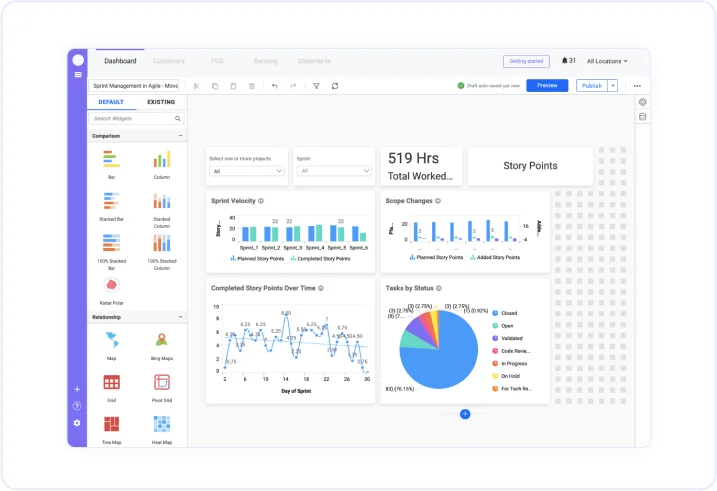Click the copy toolbar icon
The height and width of the screenshot is (491, 717).
[x=215, y=86]
